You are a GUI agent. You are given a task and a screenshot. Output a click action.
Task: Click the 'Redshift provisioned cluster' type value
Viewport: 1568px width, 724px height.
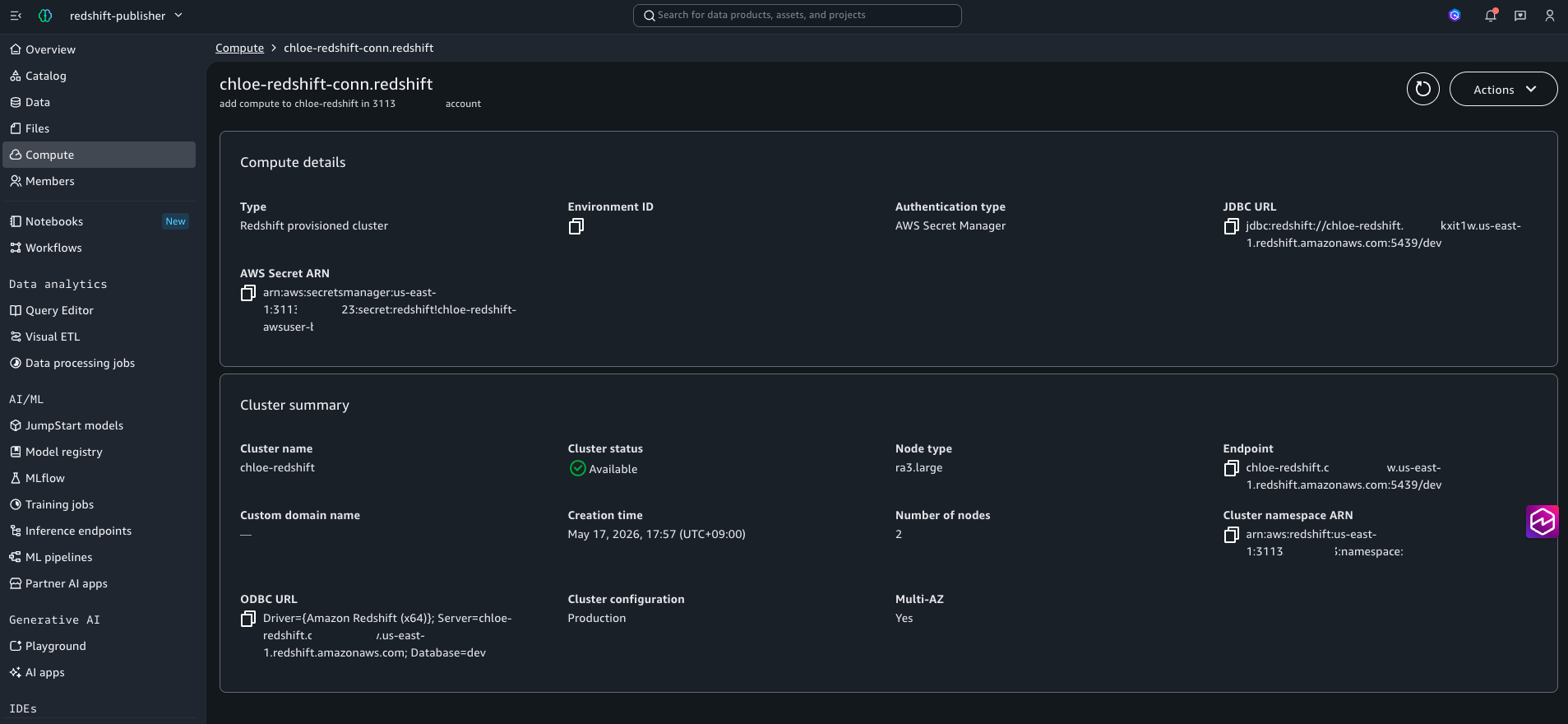[x=314, y=225]
